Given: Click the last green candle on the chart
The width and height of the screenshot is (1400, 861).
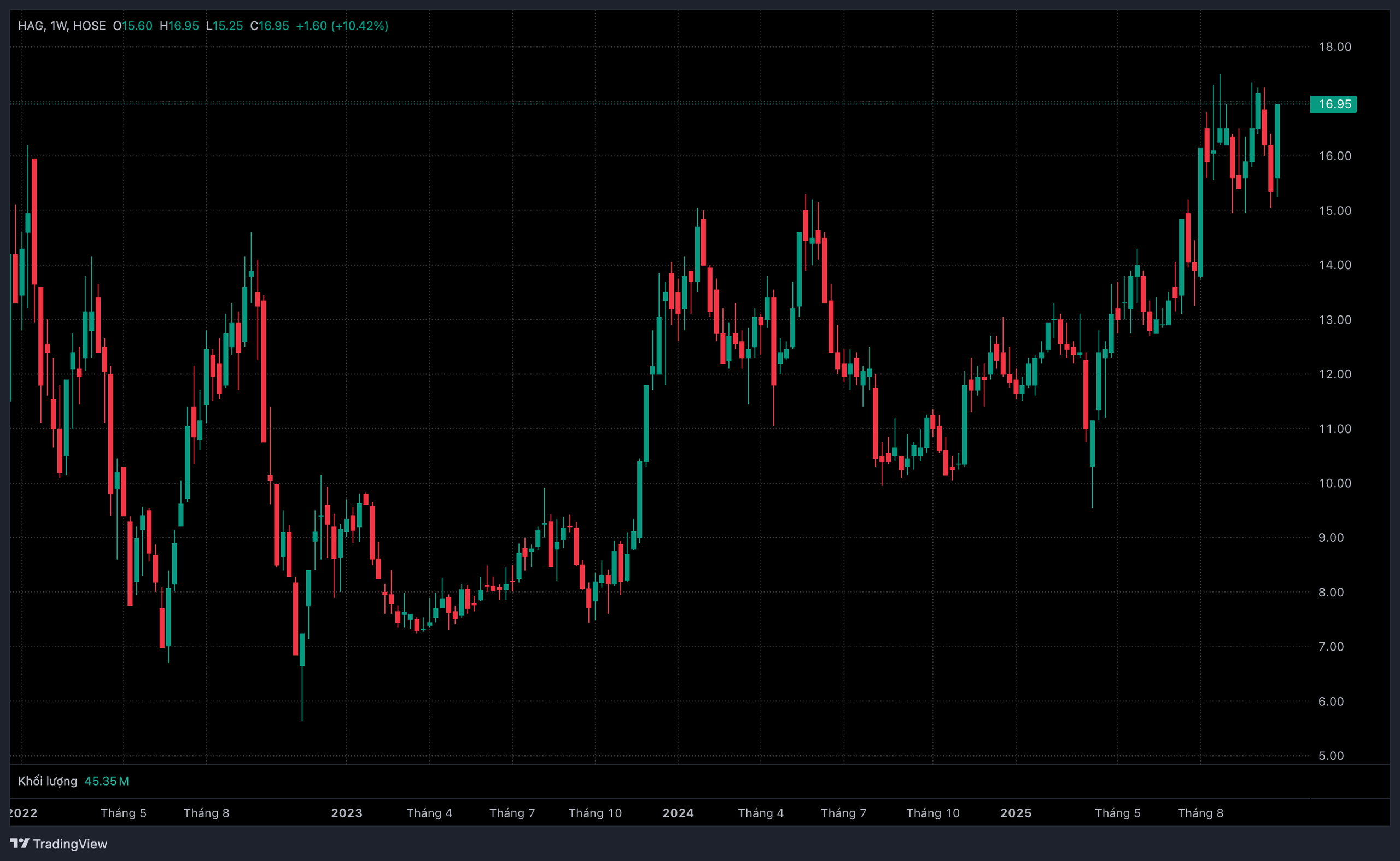Looking at the screenshot, I should pos(1277,141).
